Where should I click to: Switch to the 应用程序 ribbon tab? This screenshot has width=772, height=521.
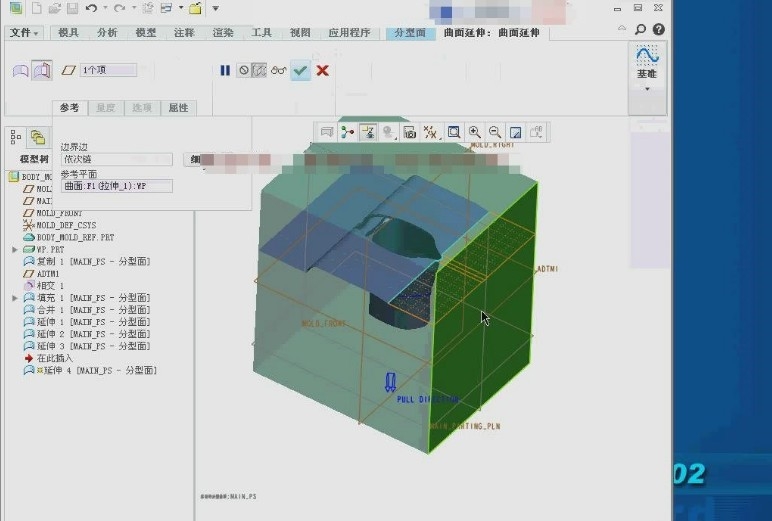coord(349,33)
